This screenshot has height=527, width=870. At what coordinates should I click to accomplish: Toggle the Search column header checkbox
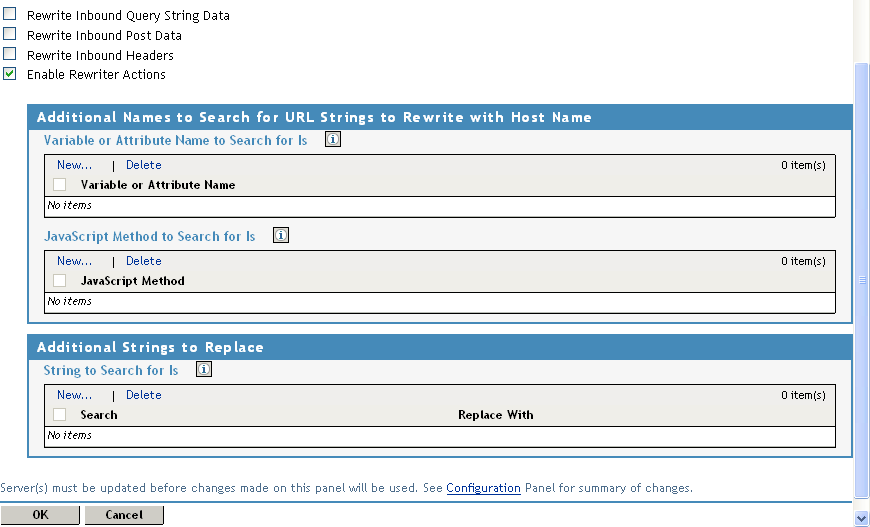point(60,415)
